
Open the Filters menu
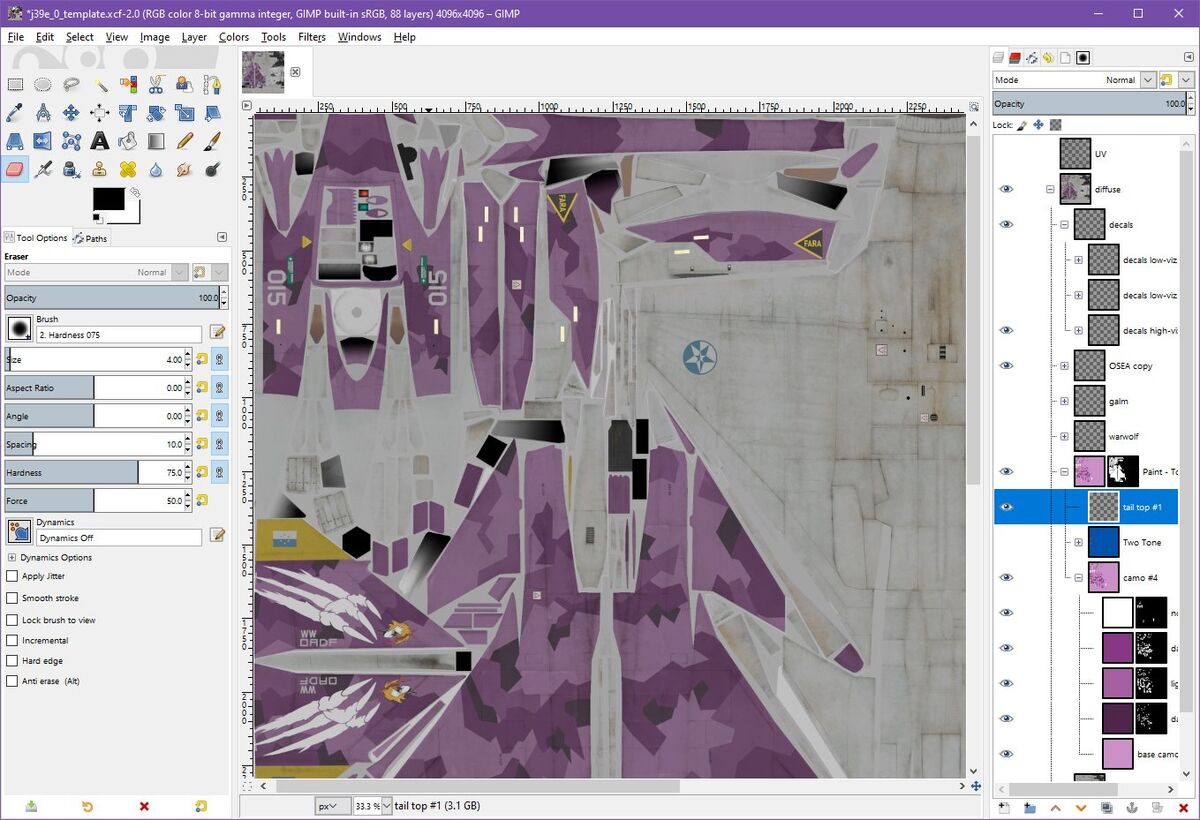tap(312, 37)
